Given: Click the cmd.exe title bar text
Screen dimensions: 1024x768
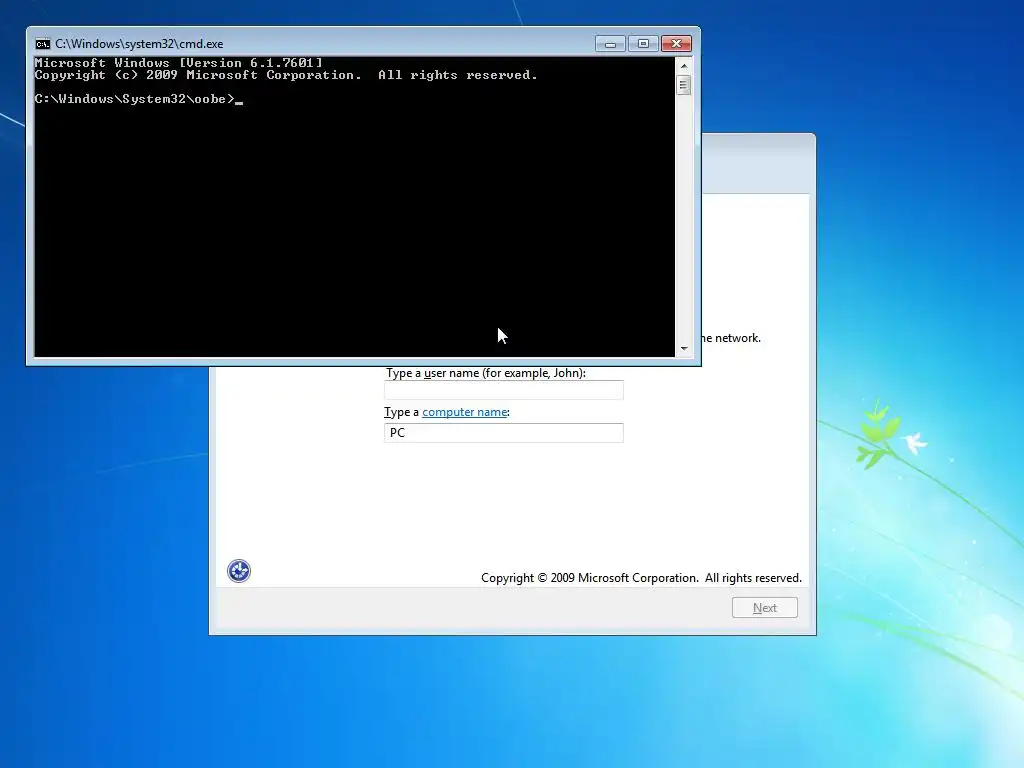Looking at the screenshot, I should click(139, 44).
